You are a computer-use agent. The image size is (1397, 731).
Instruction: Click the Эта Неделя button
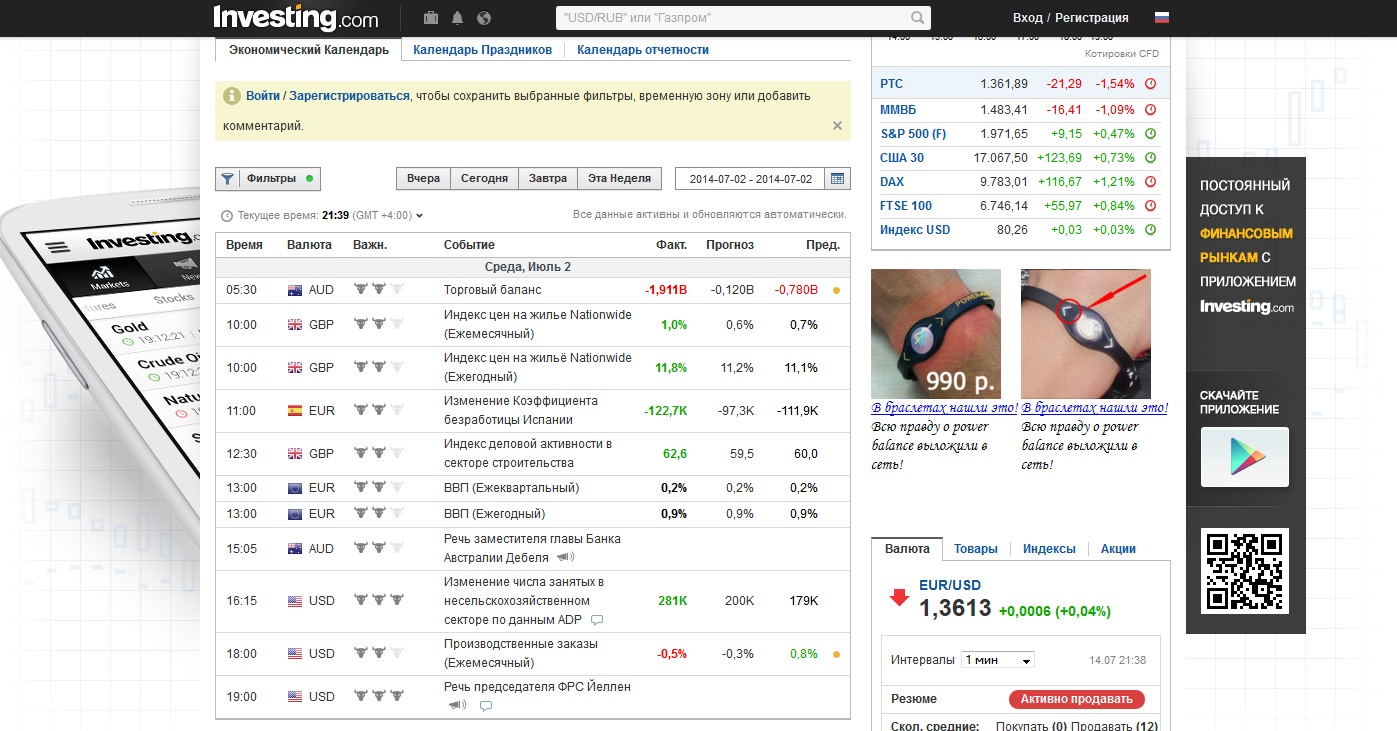619,179
